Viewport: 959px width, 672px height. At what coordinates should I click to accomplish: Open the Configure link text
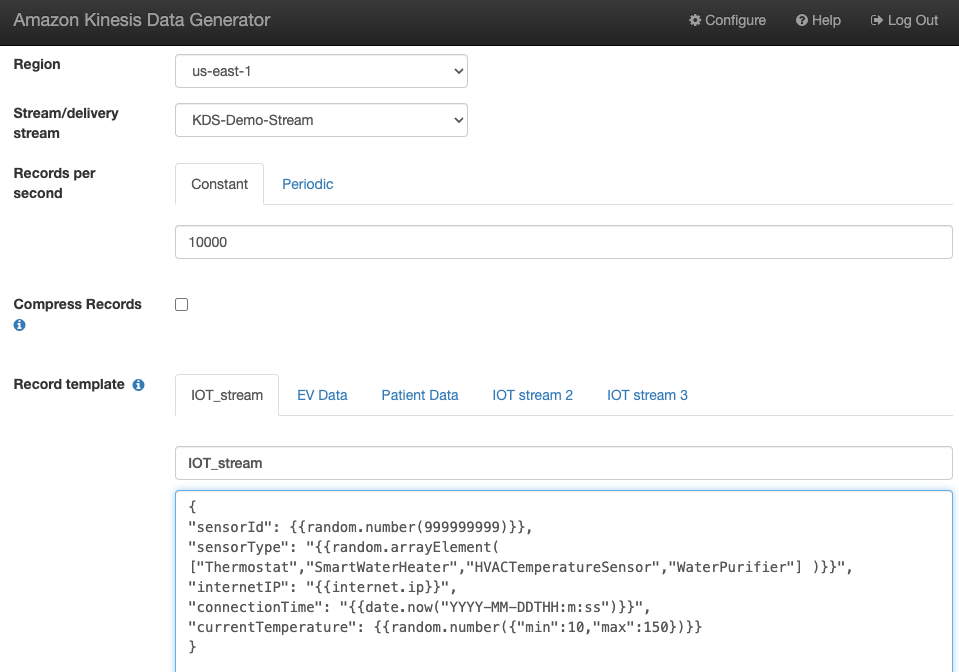tap(735, 20)
